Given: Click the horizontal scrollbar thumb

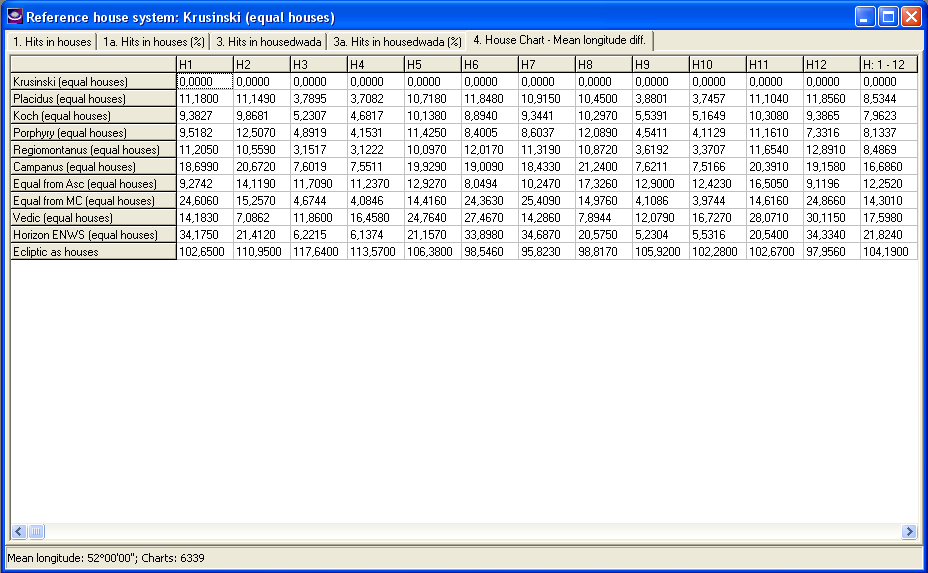Looking at the screenshot, I should pos(36,532).
